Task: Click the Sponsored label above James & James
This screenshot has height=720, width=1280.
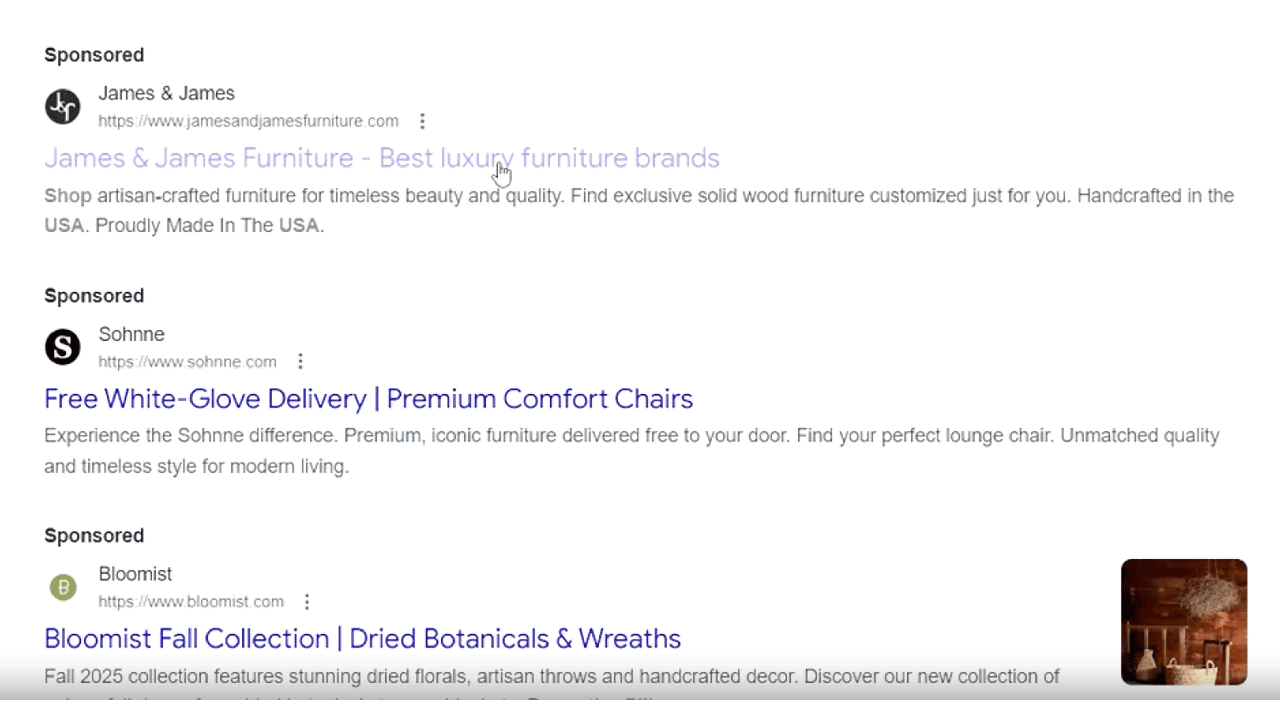Action: pos(94,55)
